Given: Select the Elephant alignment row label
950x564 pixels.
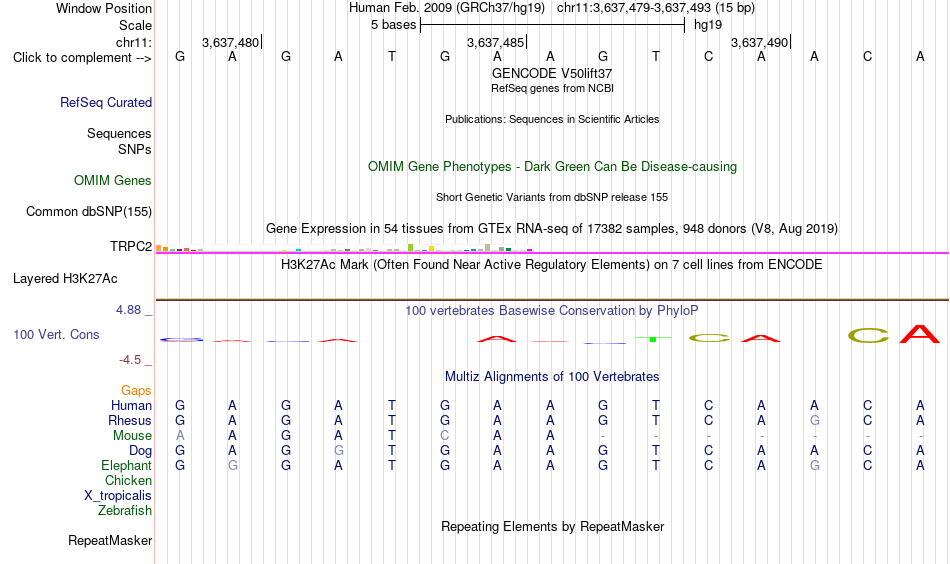Looking at the screenshot, I should (x=127, y=465).
